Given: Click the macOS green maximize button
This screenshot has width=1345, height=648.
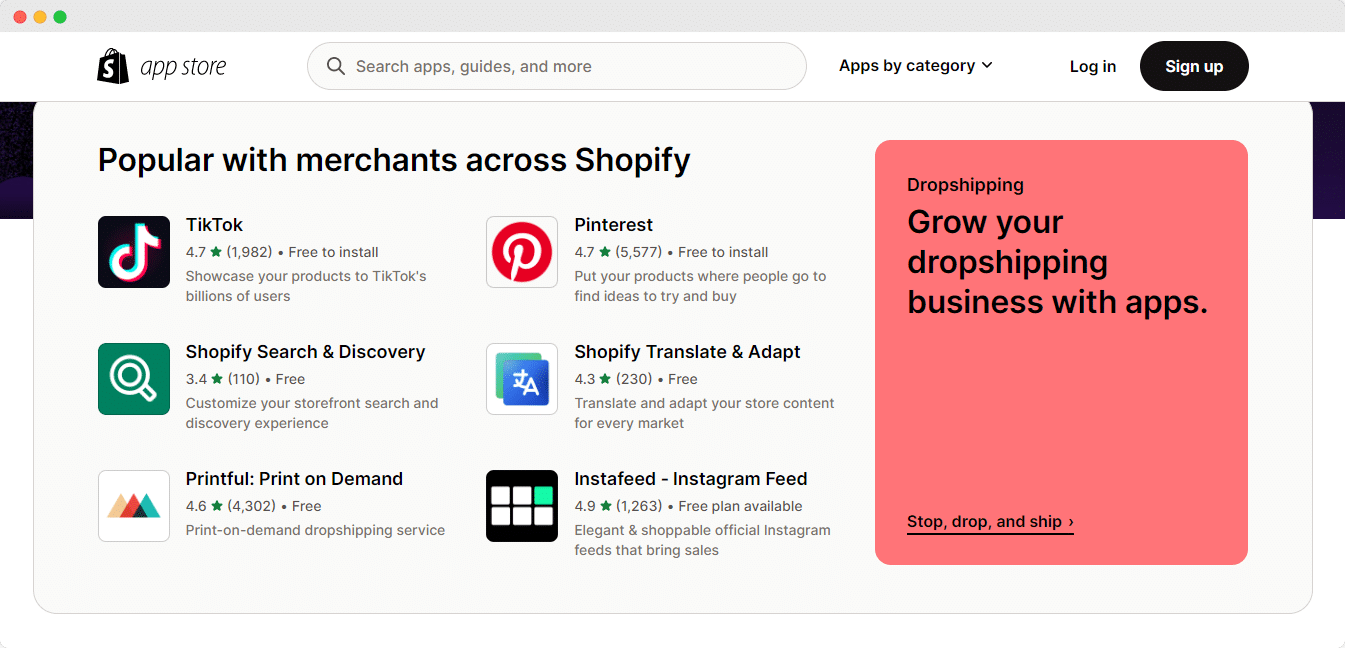Looking at the screenshot, I should (x=60, y=17).
